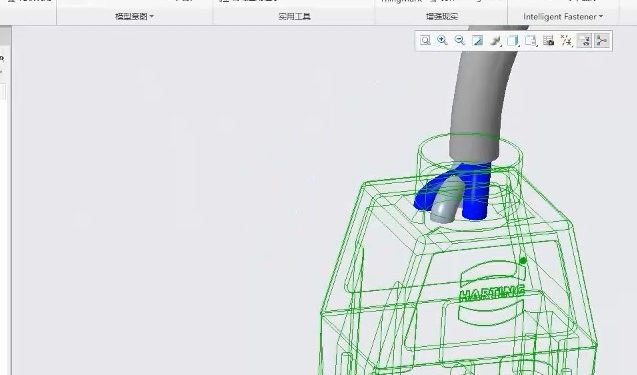Click the 增强现实 ribbon group label
The height and width of the screenshot is (375, 637).
(x=442, y=17)
